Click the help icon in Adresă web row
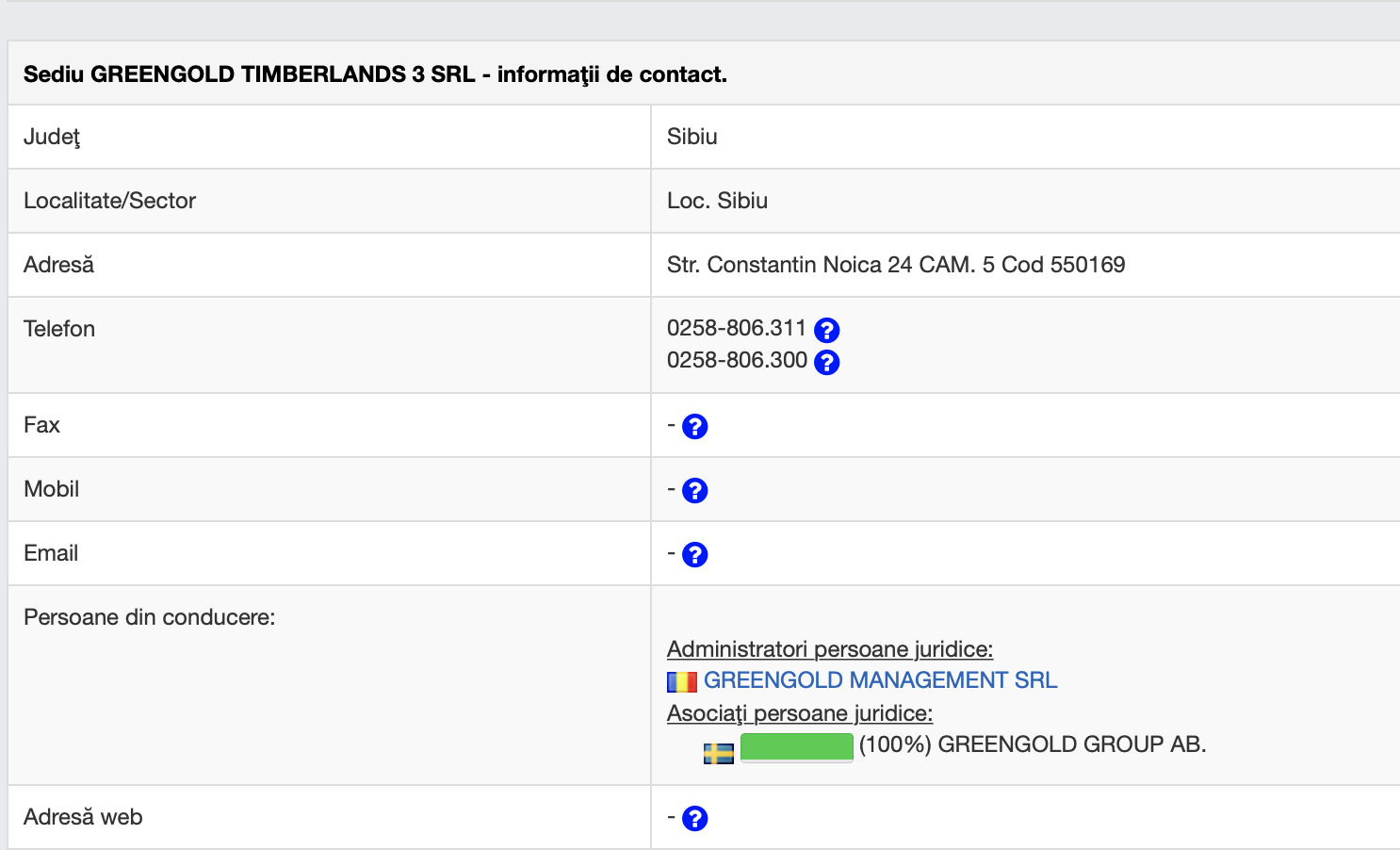The width and height of the screenshot is (1400, 850). tap(694, 819)
